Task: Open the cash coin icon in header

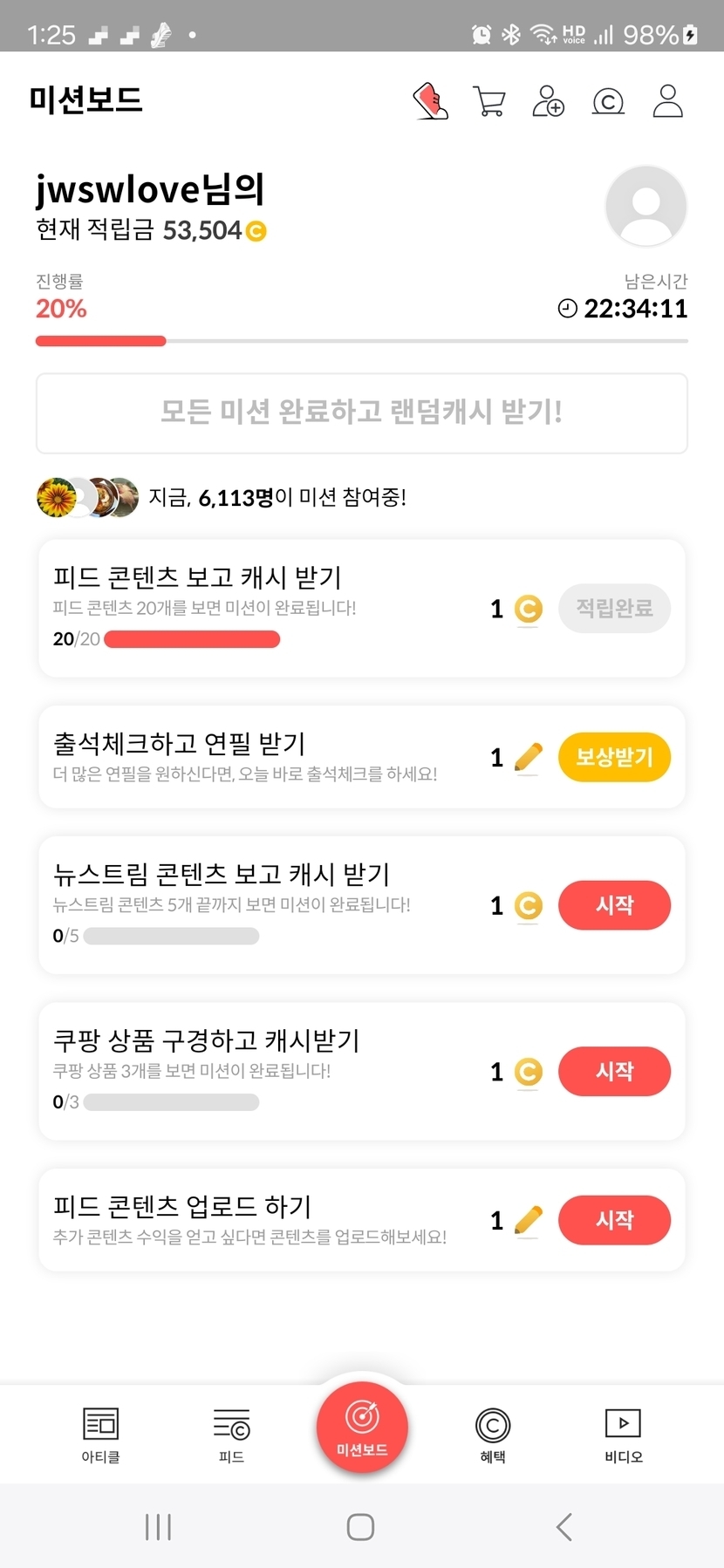Action: point(608,102)
